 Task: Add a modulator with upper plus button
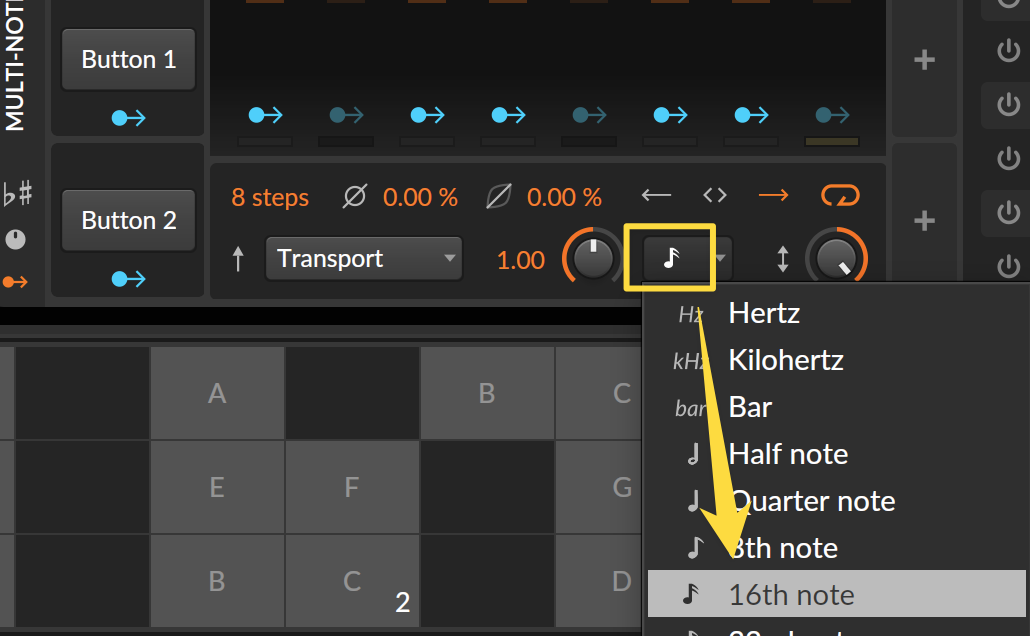924,60
